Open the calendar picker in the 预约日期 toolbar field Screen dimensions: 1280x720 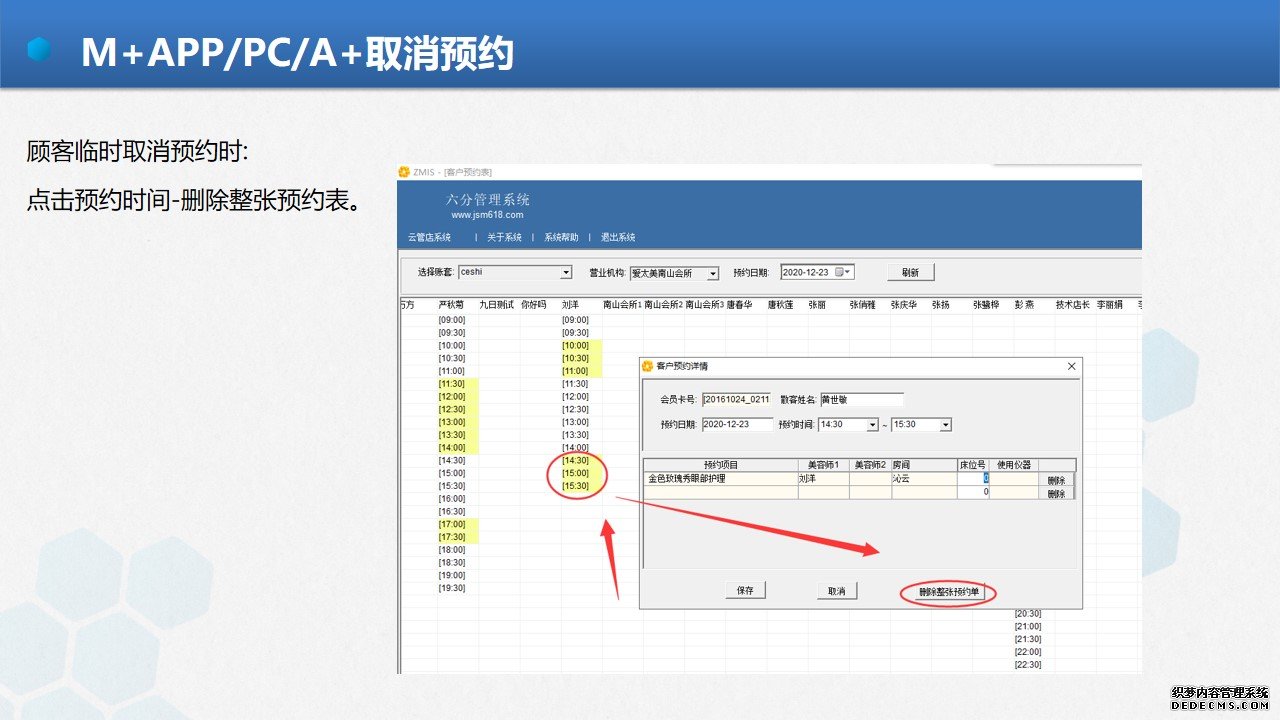839,272
